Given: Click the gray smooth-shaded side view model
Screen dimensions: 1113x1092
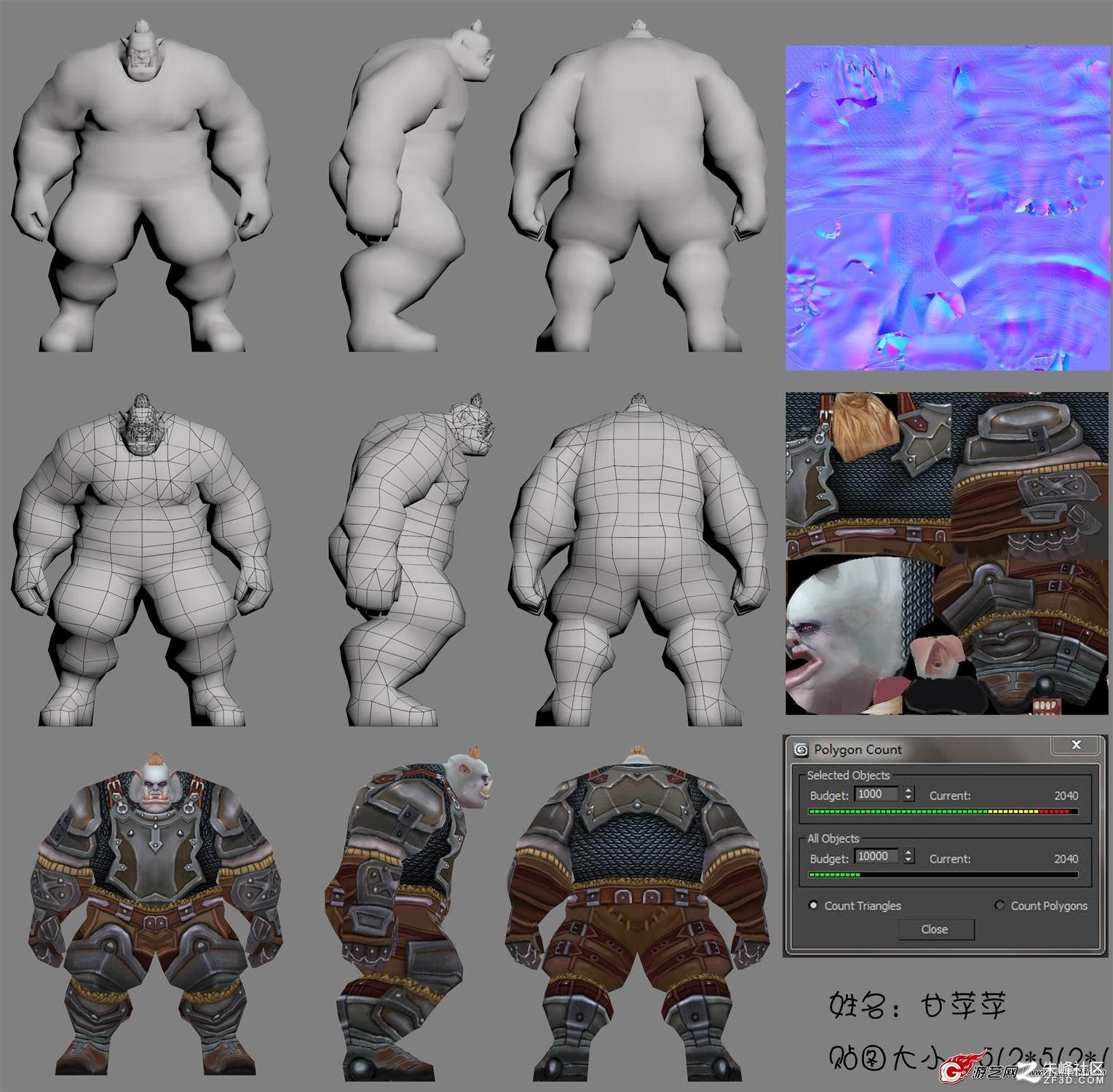Looking at the screenshot, I should pos(412,186).
